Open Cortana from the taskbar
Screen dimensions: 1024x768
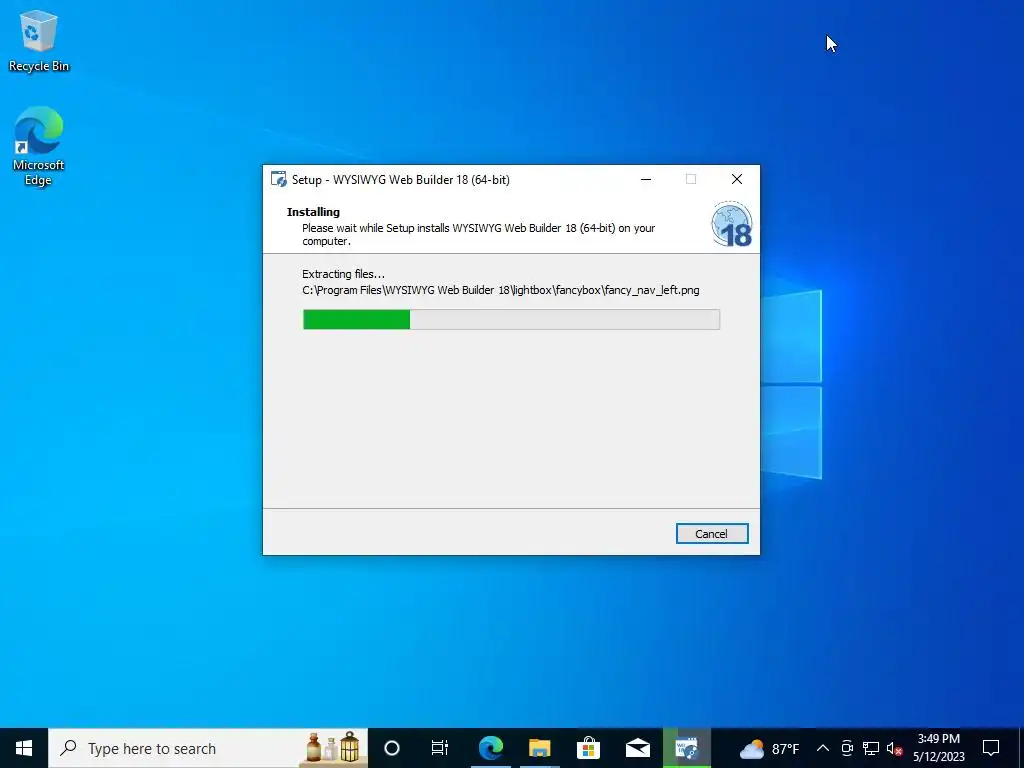click(x=392, y=748)
